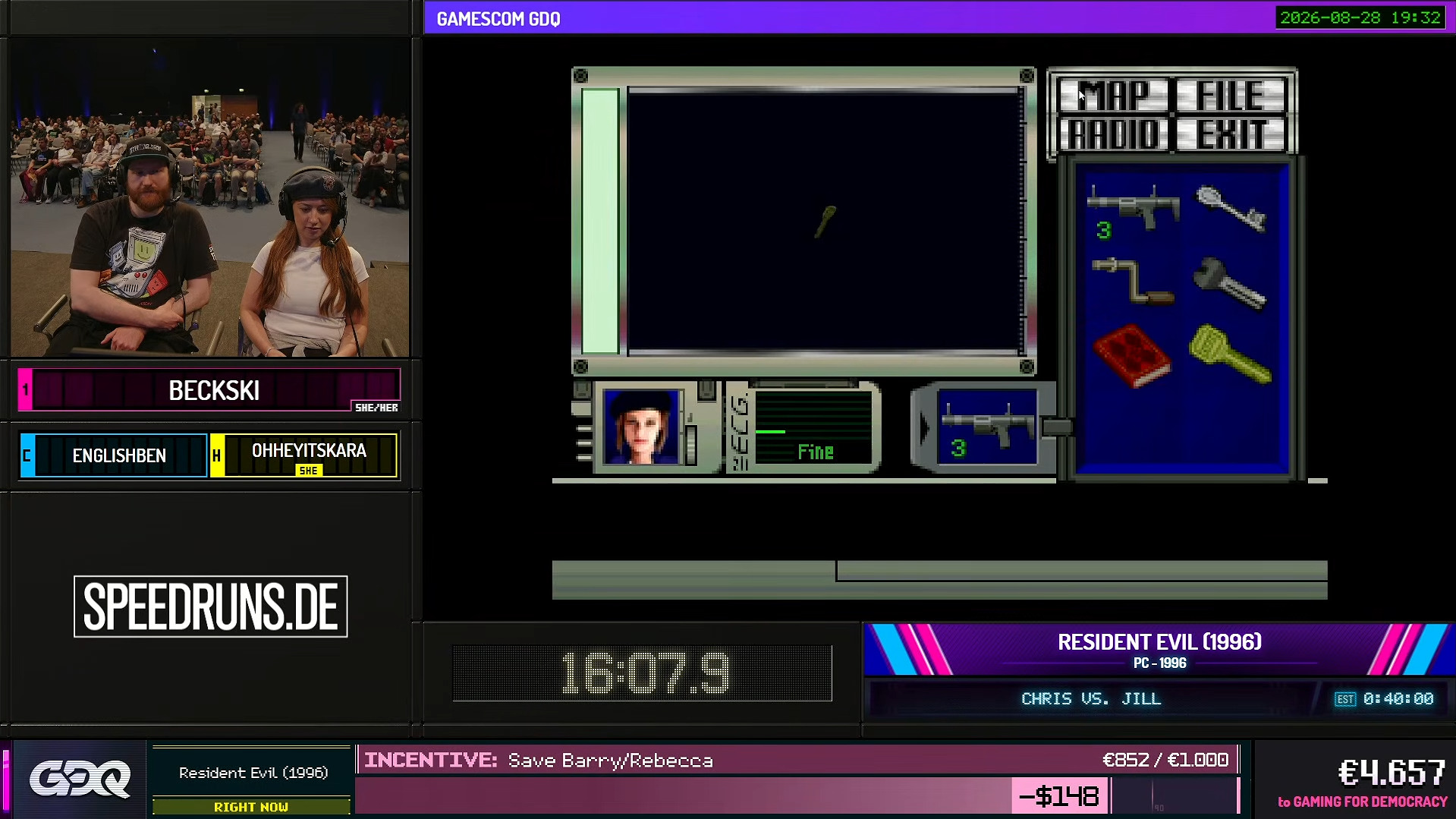Click the ENGLISHBEN commentator nameplate

tap(114, 455)
